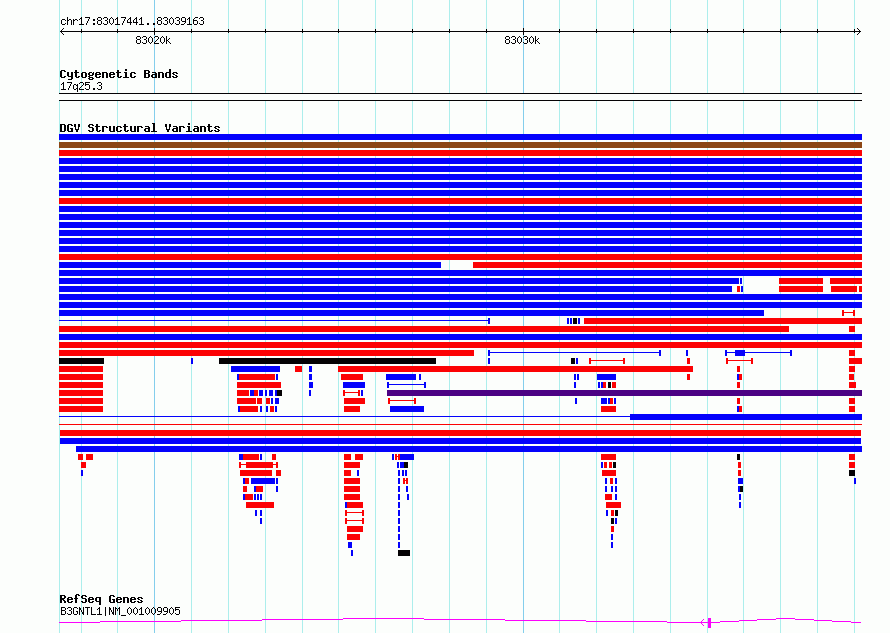Click the B3GNTL1|NM_001009905 gene label
Image resolution: width=890 pixels, height=633 pixels.
tap(120, 611)
